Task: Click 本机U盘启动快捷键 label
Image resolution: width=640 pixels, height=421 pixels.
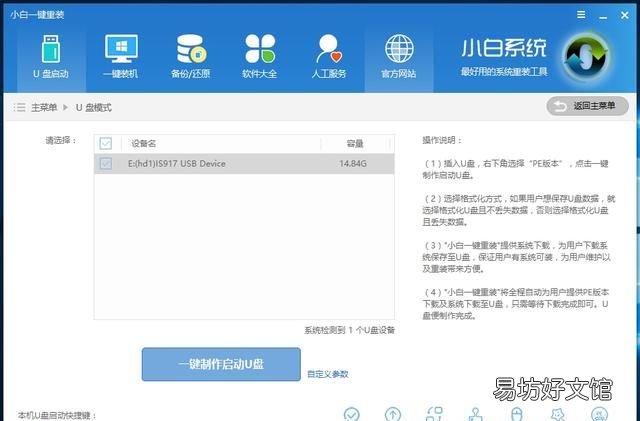Action: (57, 416)
